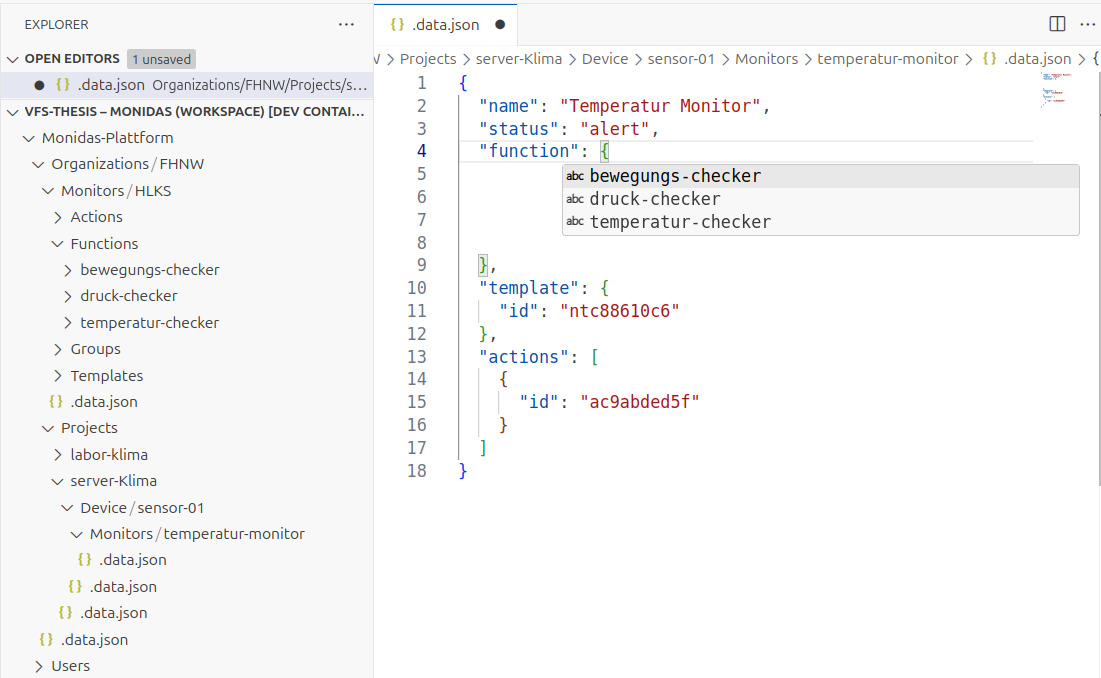The image size is (1101, 678).
Task: Open Explorer views and more actions menu
Action: point(346,25)
